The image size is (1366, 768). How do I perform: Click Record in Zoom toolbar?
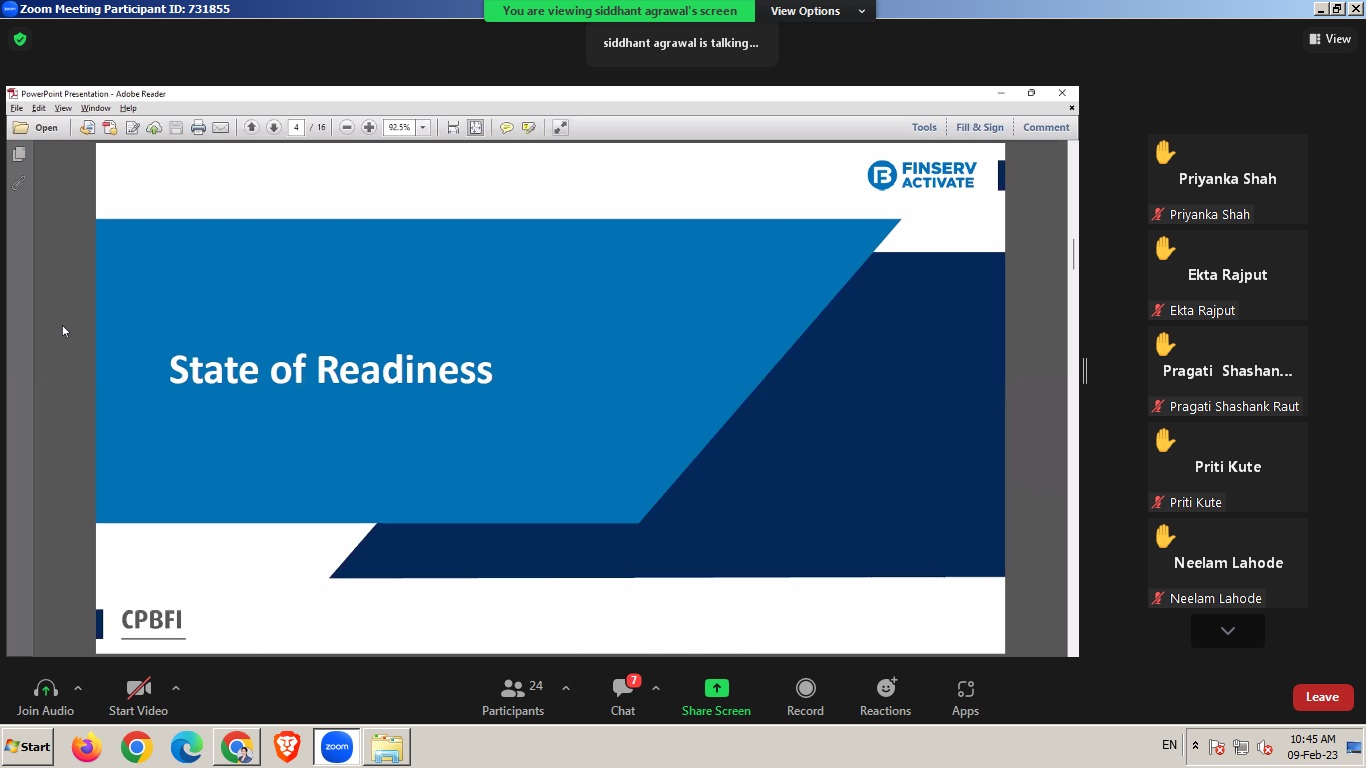pyautogui.click(x=805, y=698)
